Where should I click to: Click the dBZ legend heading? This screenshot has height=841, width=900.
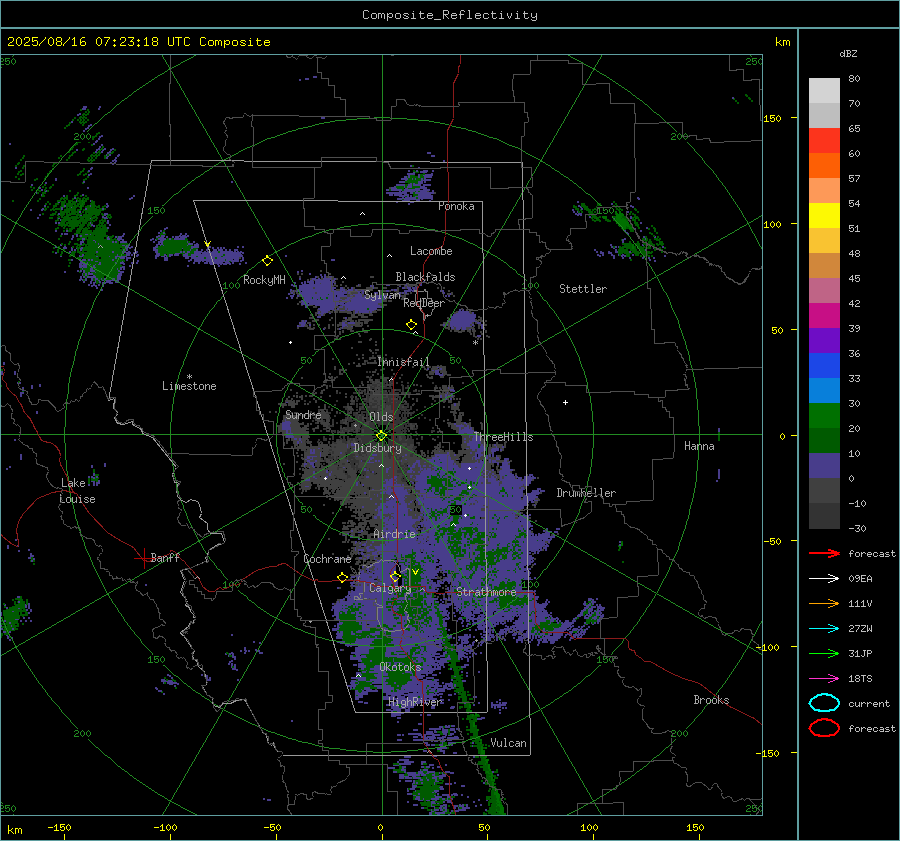[848, 53]
